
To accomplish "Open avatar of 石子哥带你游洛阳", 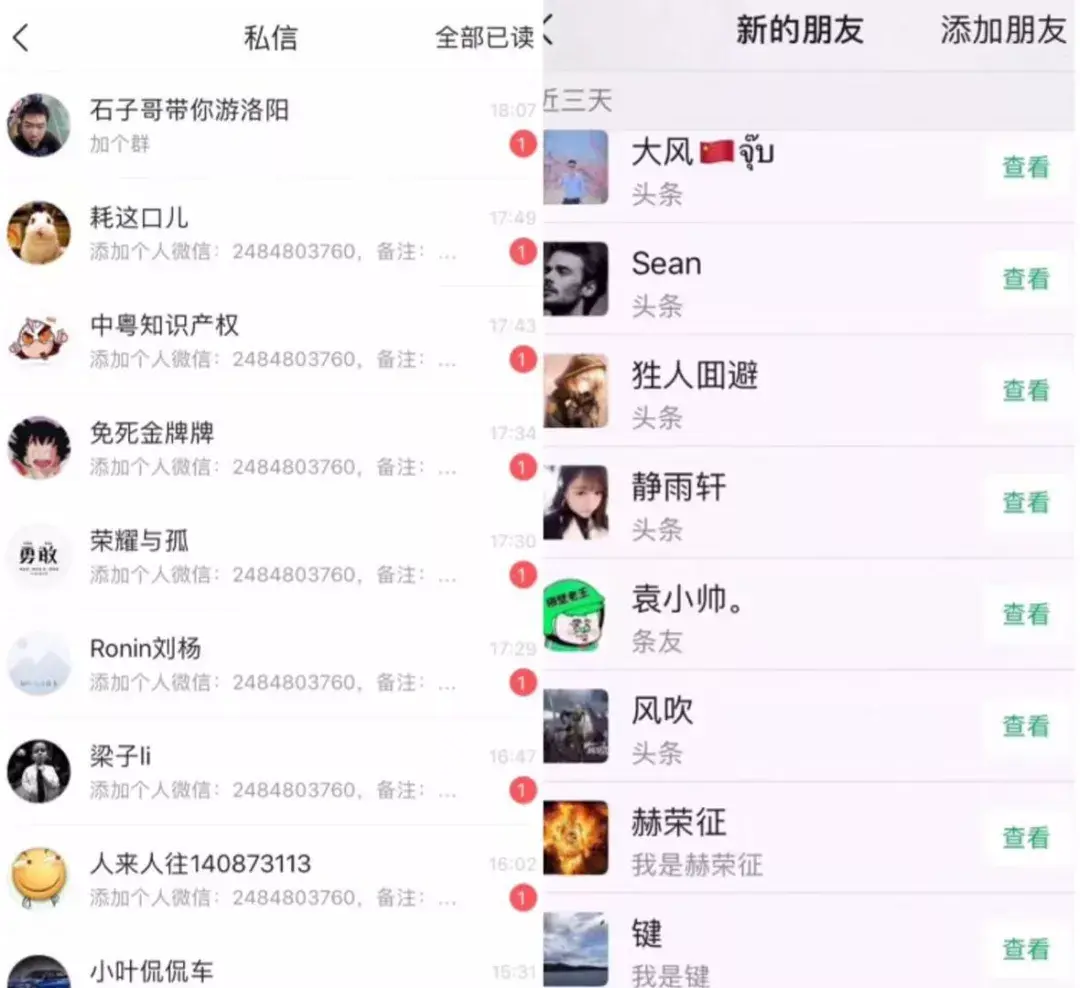I will pos(39,125).
